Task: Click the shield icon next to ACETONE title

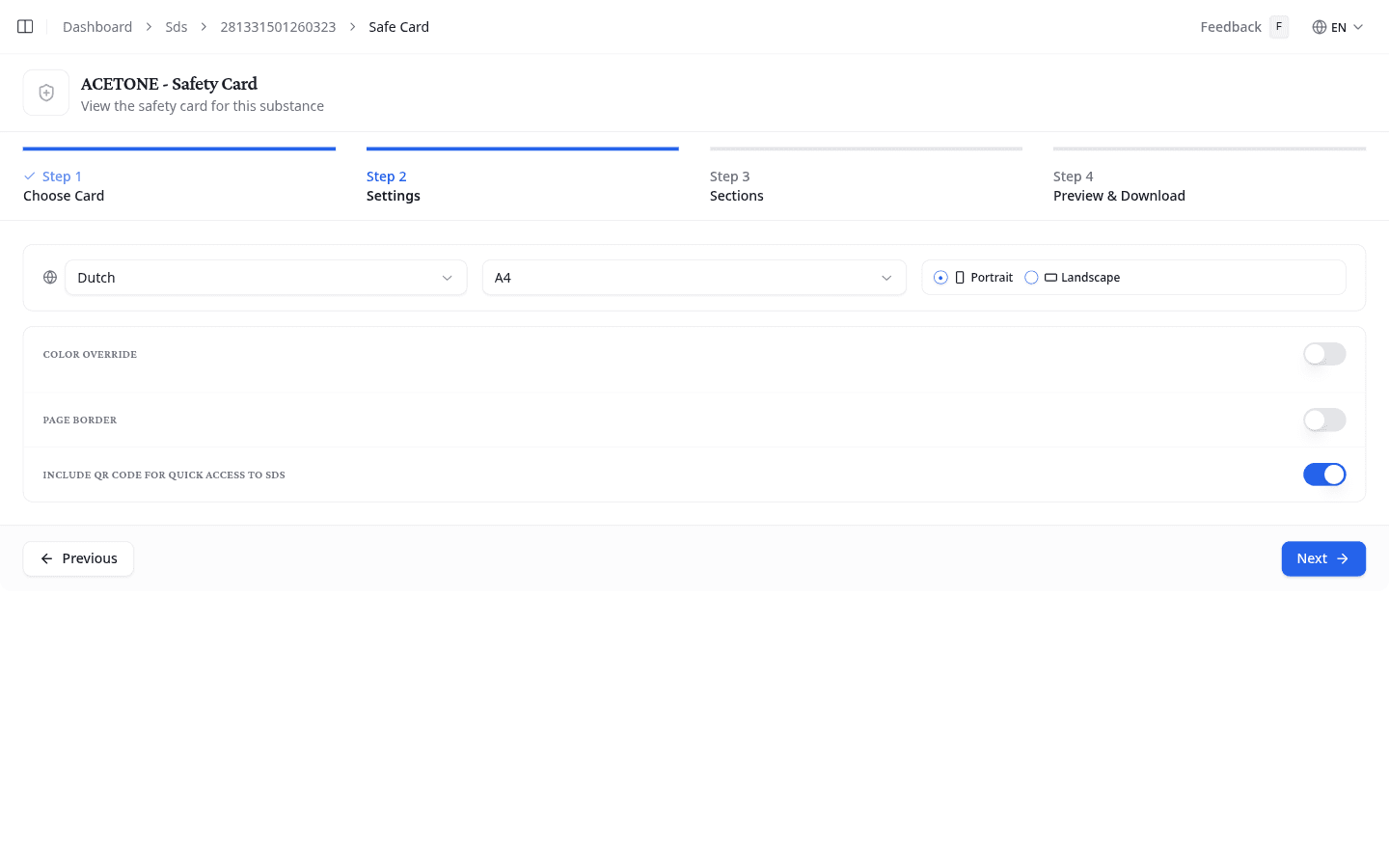Action: [x=45, y=92]
